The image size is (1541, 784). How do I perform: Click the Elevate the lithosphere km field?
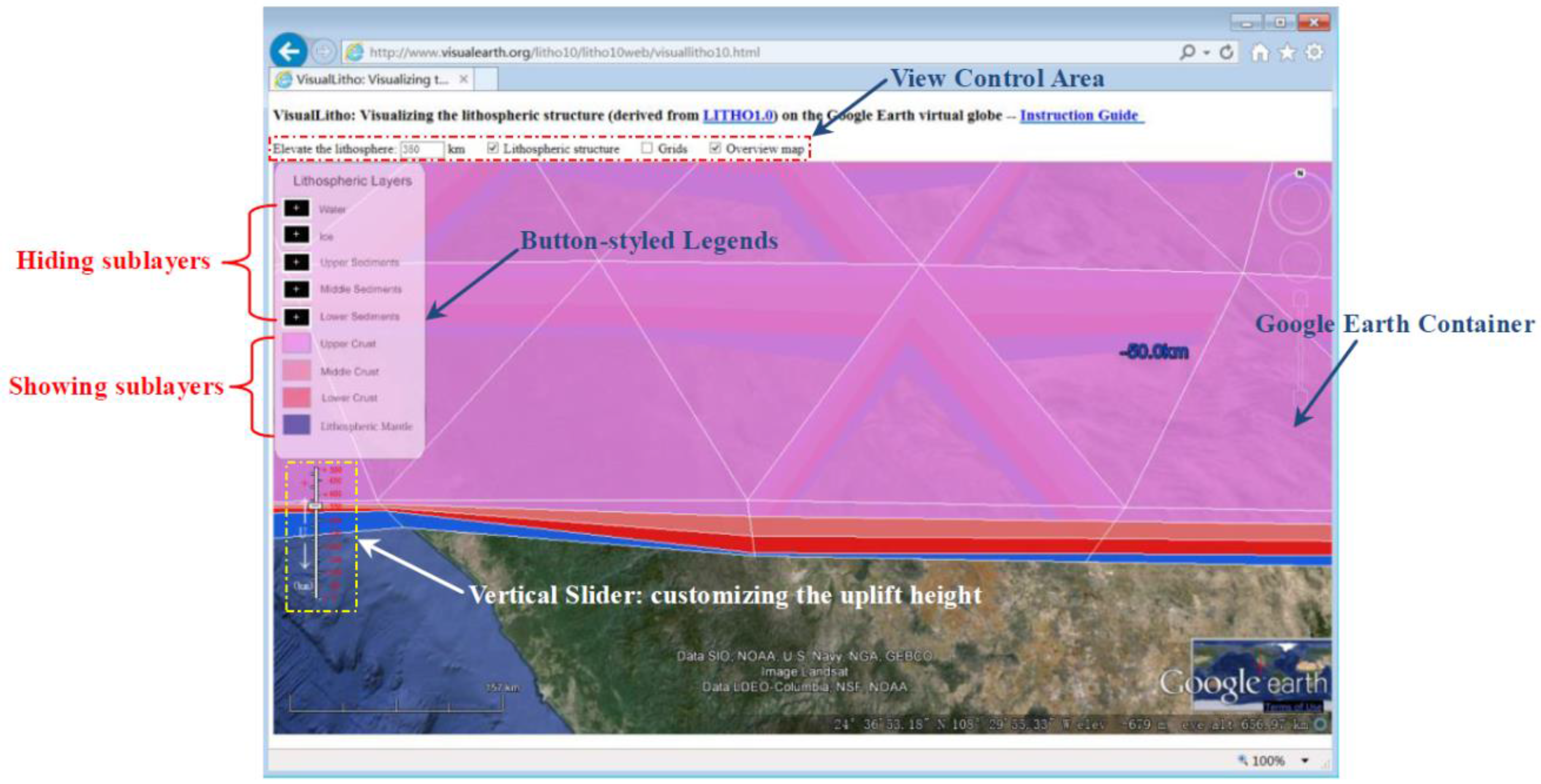(x=422, y=149)
